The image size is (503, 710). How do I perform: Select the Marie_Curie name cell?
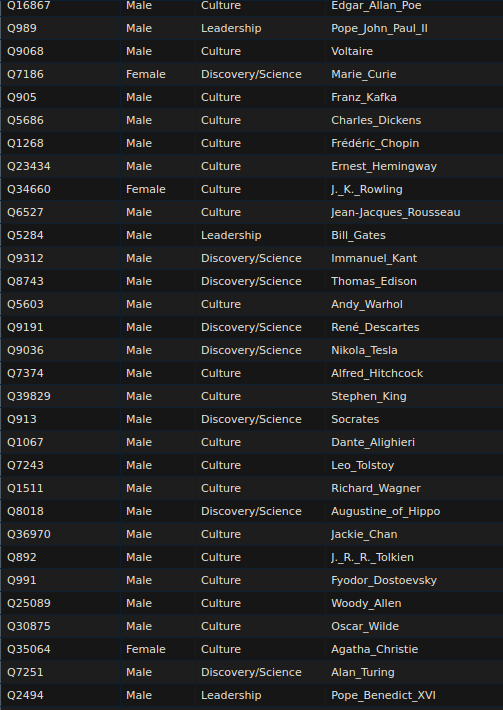(x=414, y=74)
